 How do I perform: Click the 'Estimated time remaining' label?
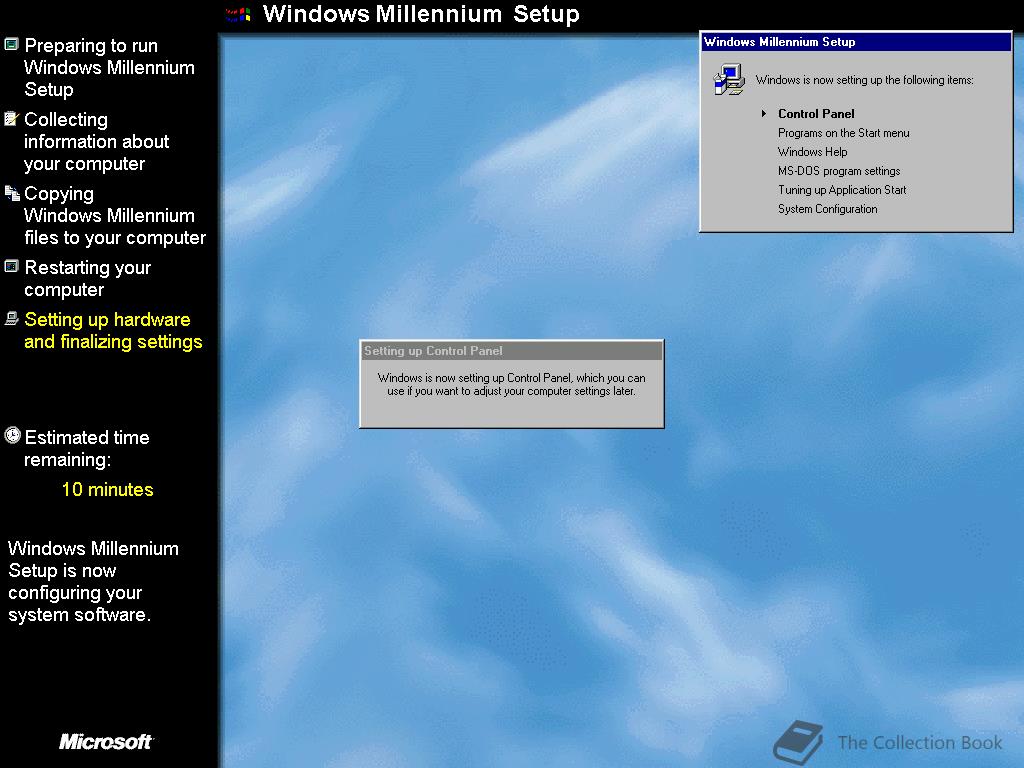(87, 448)
